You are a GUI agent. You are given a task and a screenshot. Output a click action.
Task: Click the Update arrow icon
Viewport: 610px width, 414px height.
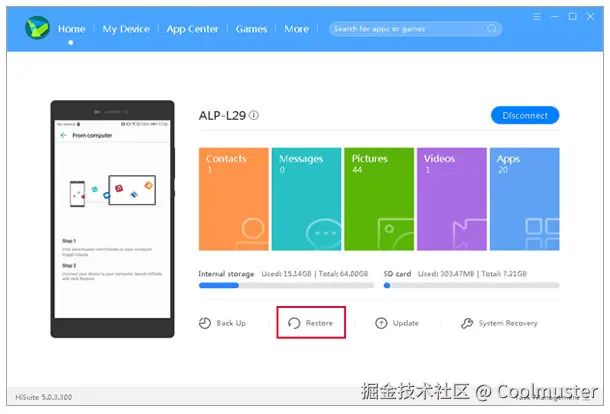381,323
